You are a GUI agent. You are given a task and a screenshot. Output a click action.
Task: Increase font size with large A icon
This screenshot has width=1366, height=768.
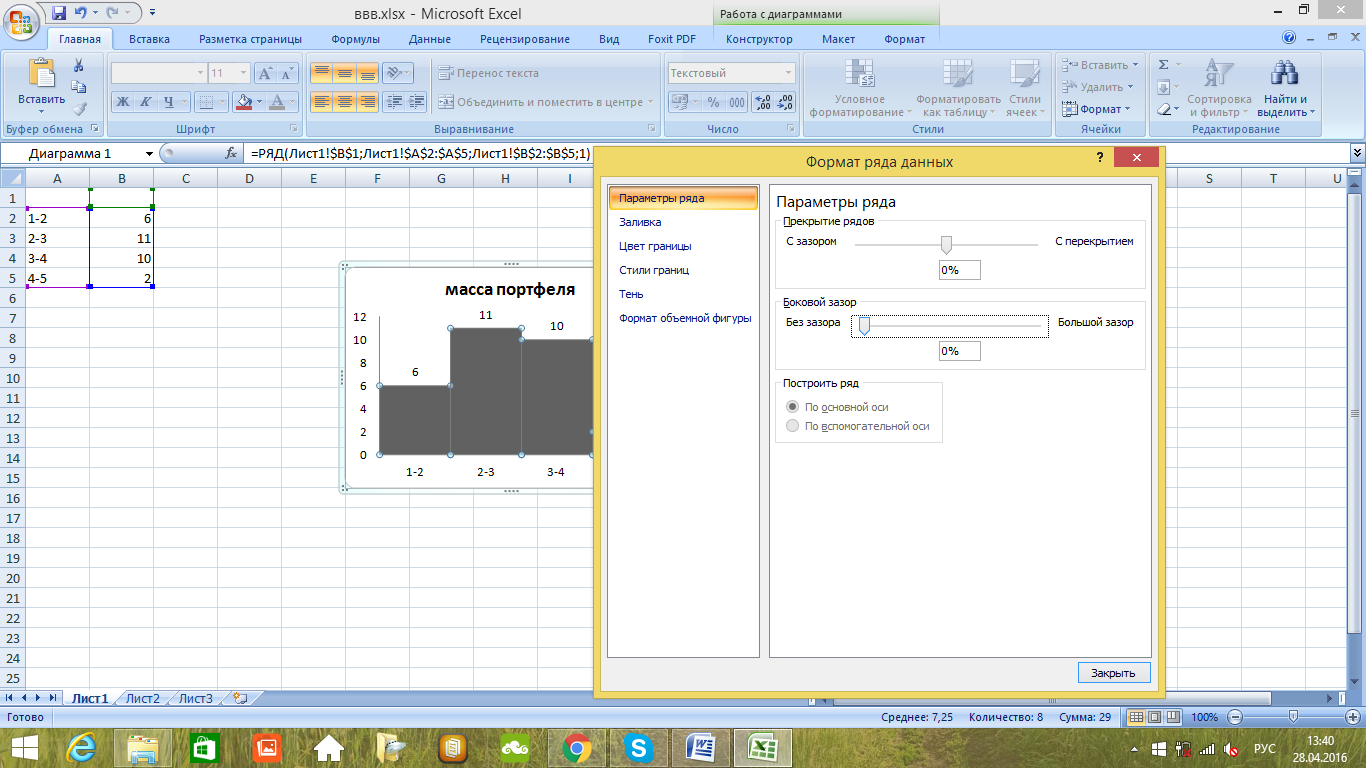click(265, 73)
